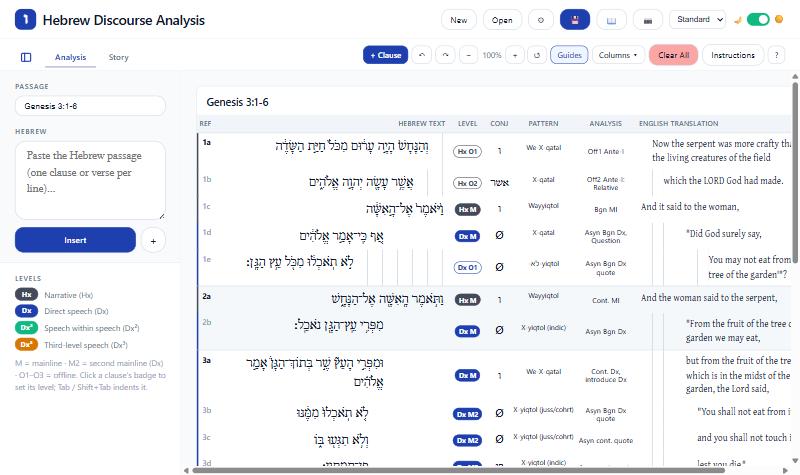The width and height of the screenshot is (800, 475).
Task: Click the Dx M2 badge in row 3b
Action: [x=467, y=414]
